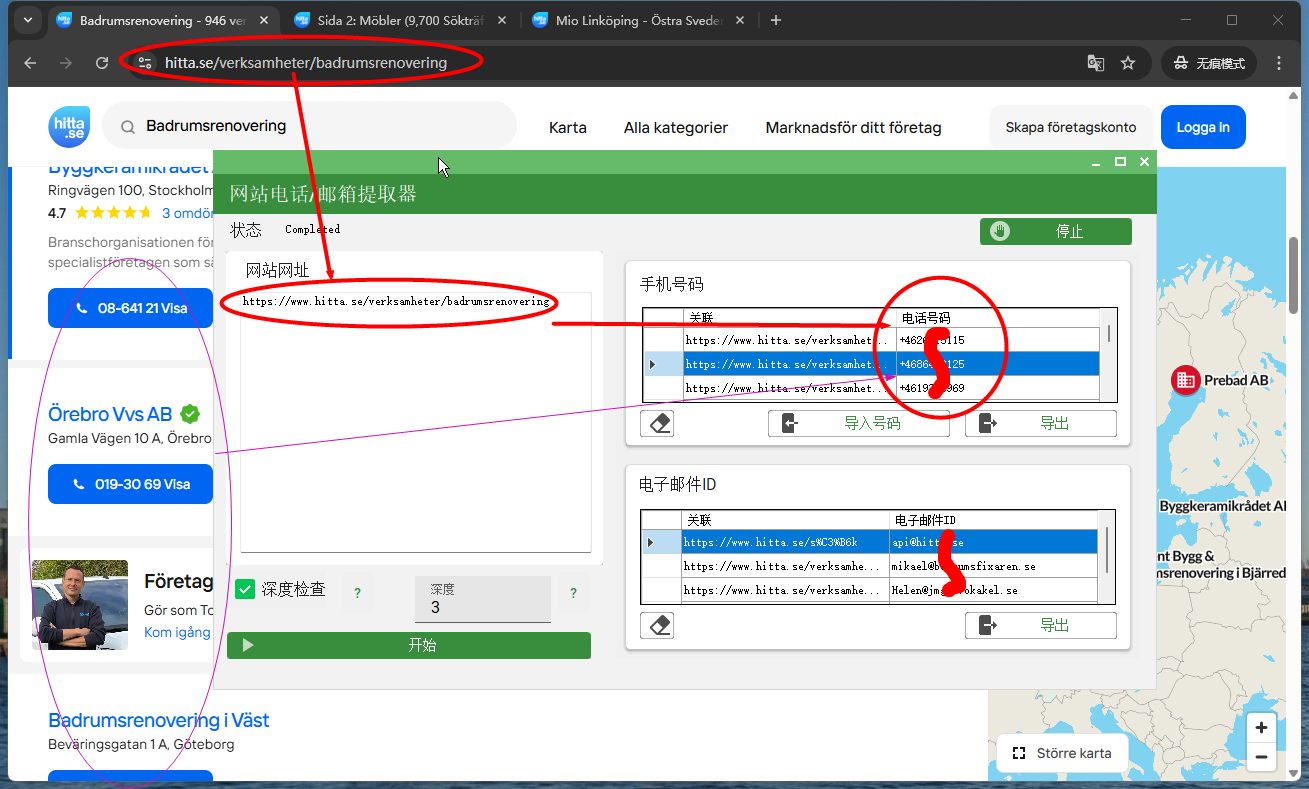The width and height of the screenshot is (1309, 789).
Task: Select the phone row ending in 115
Action: pos(870,340)
